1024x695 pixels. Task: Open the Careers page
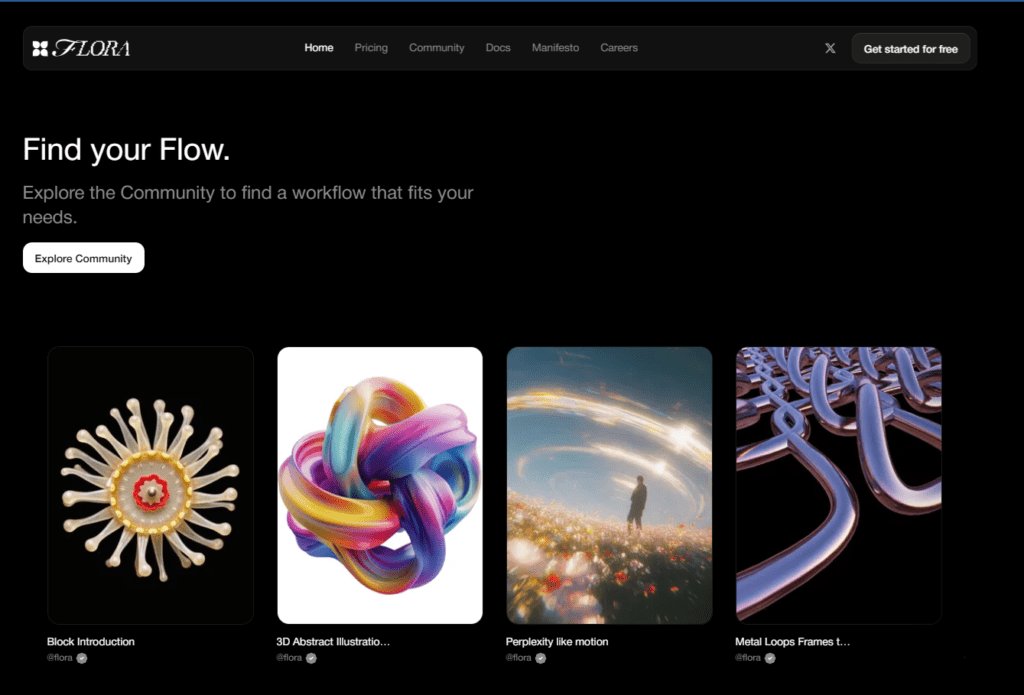coord(619,48)
